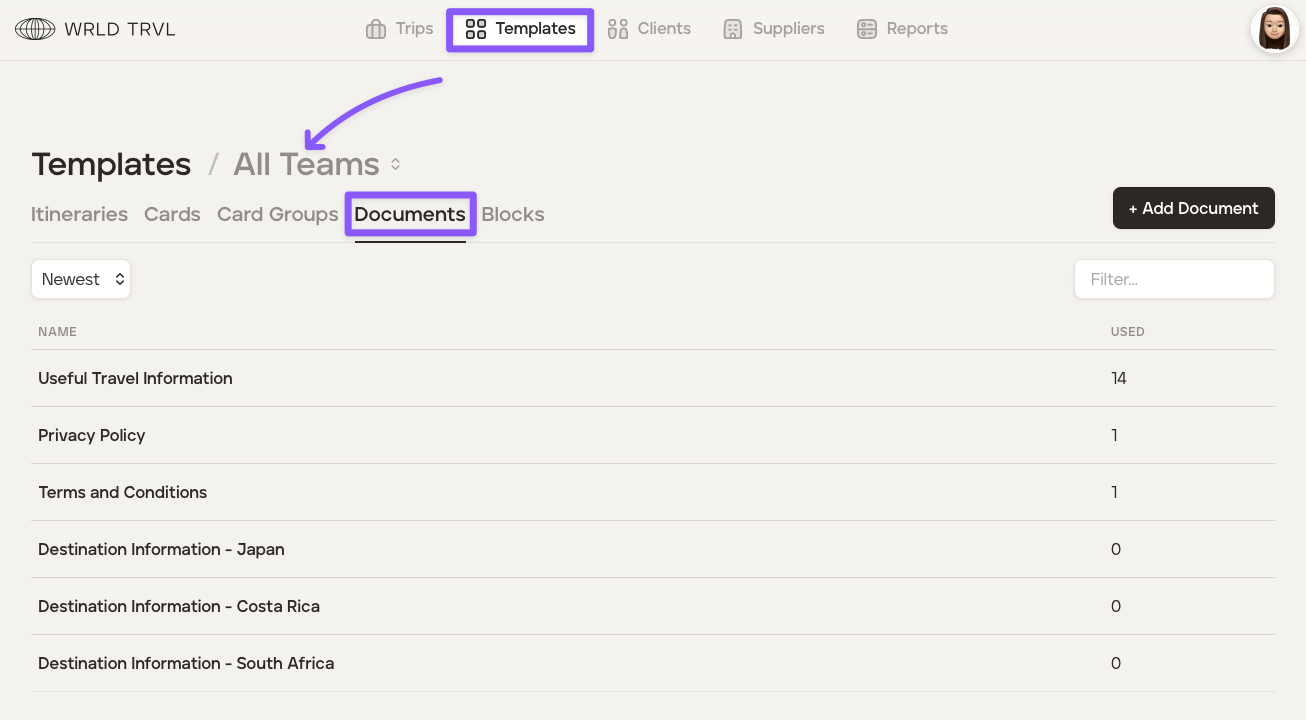Open the Newest sort dropdown
This screenshot has height=720, width=1306.
(81, 280)
